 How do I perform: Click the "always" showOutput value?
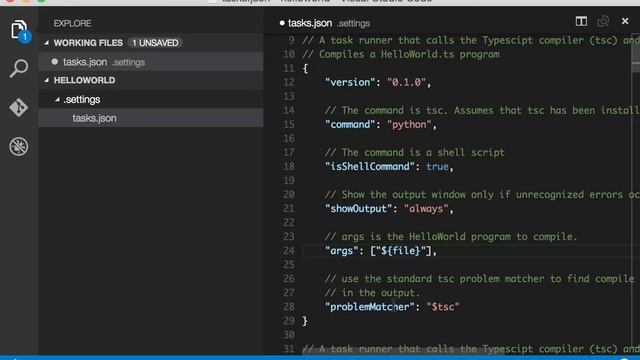pyautogui.click(x=426, y=209)
